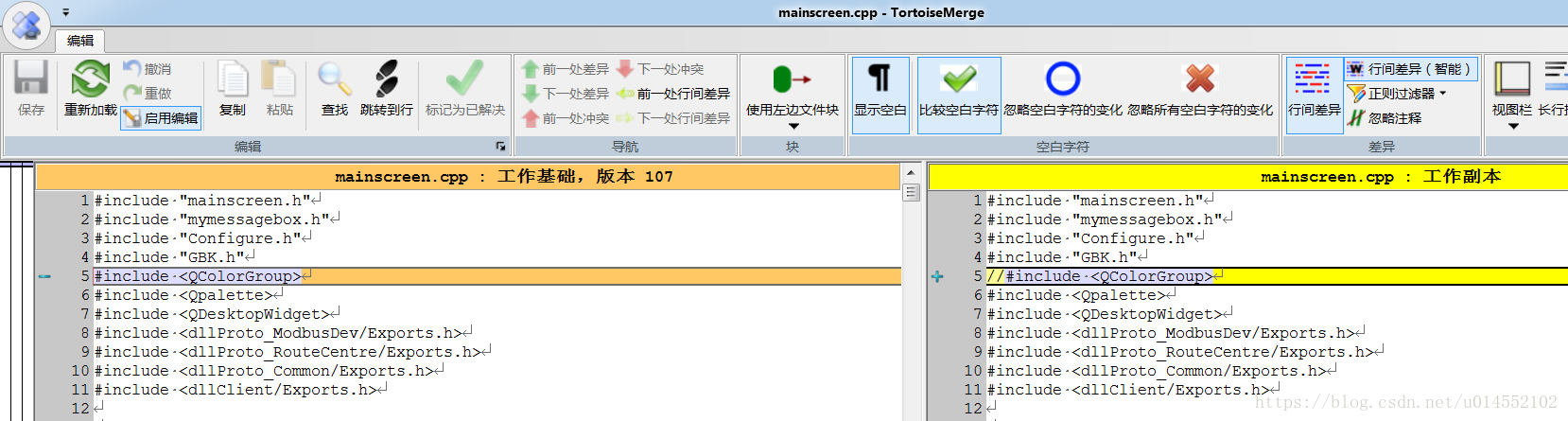Toggle 行间差异 inline diff button

(x=1315, y=95)
